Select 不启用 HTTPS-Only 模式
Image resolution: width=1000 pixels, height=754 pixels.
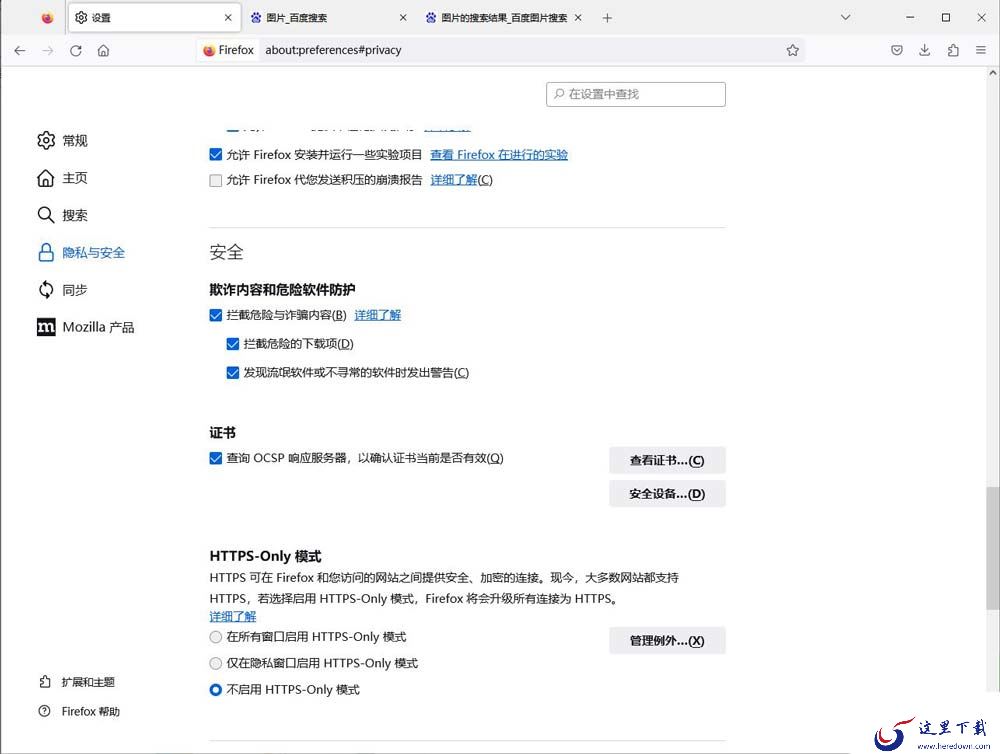point(216,690)
